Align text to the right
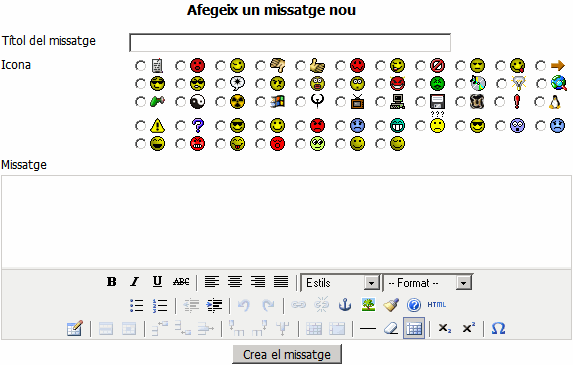The height and width of the screenshot is (365, 573). [258, 282]
